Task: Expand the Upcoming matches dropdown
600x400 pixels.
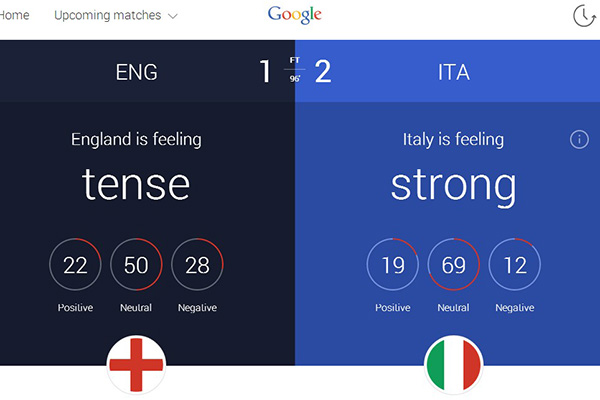Action: click(x=116, y=16)
